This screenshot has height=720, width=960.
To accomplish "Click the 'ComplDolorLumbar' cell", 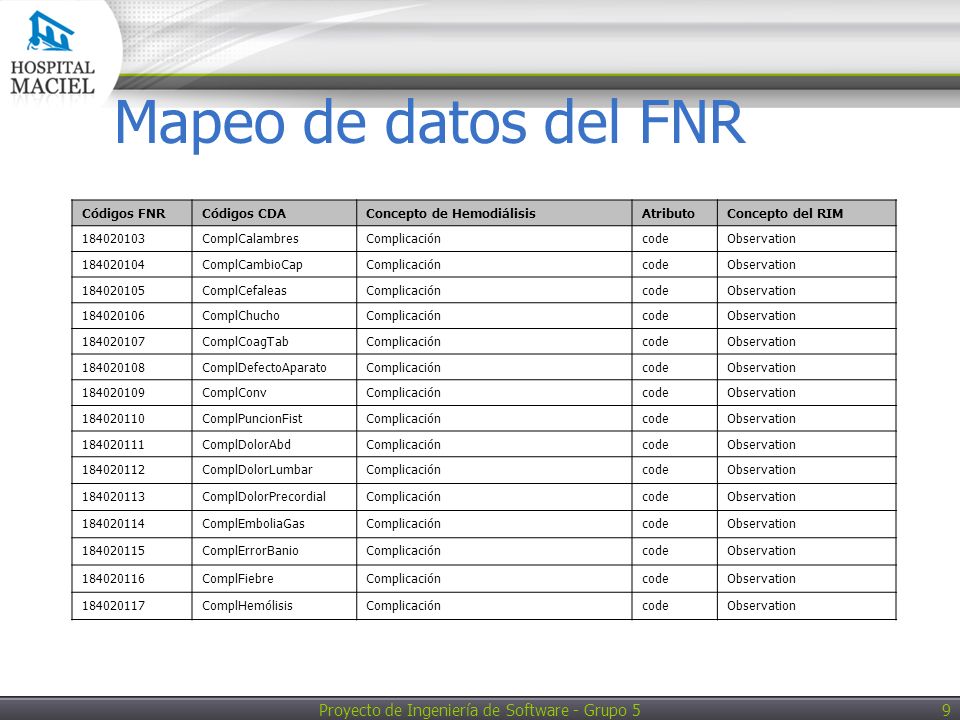I will pyautogui.click(x=274, y=470).
